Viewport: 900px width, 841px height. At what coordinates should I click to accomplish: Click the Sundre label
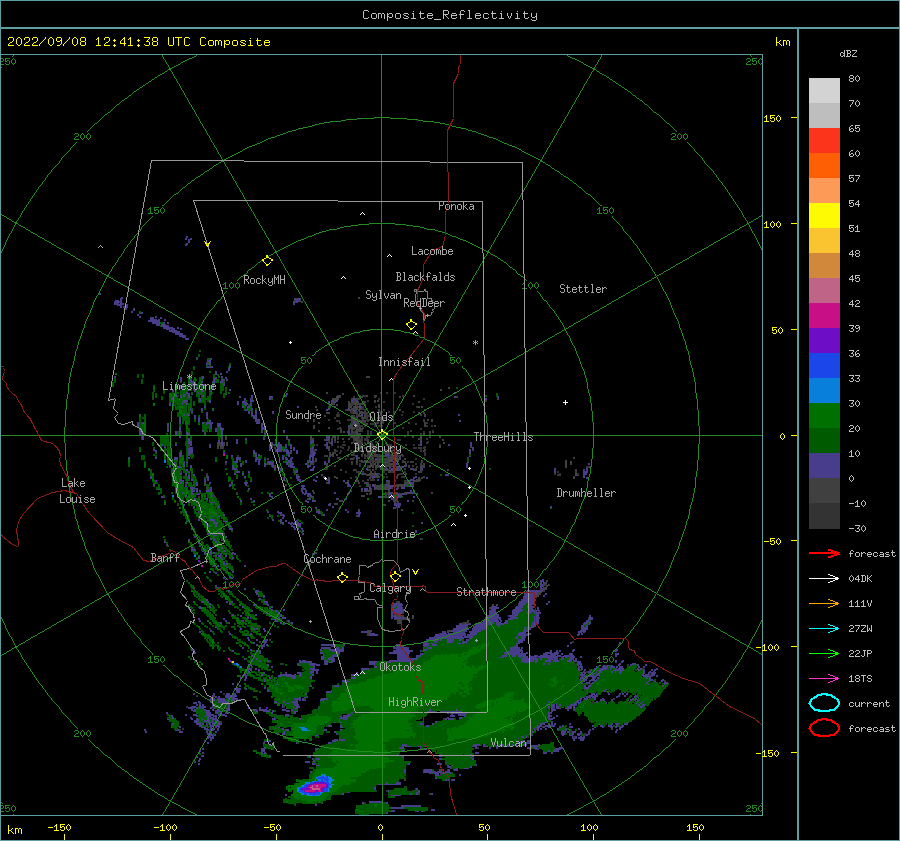click(x=303, y=414)
